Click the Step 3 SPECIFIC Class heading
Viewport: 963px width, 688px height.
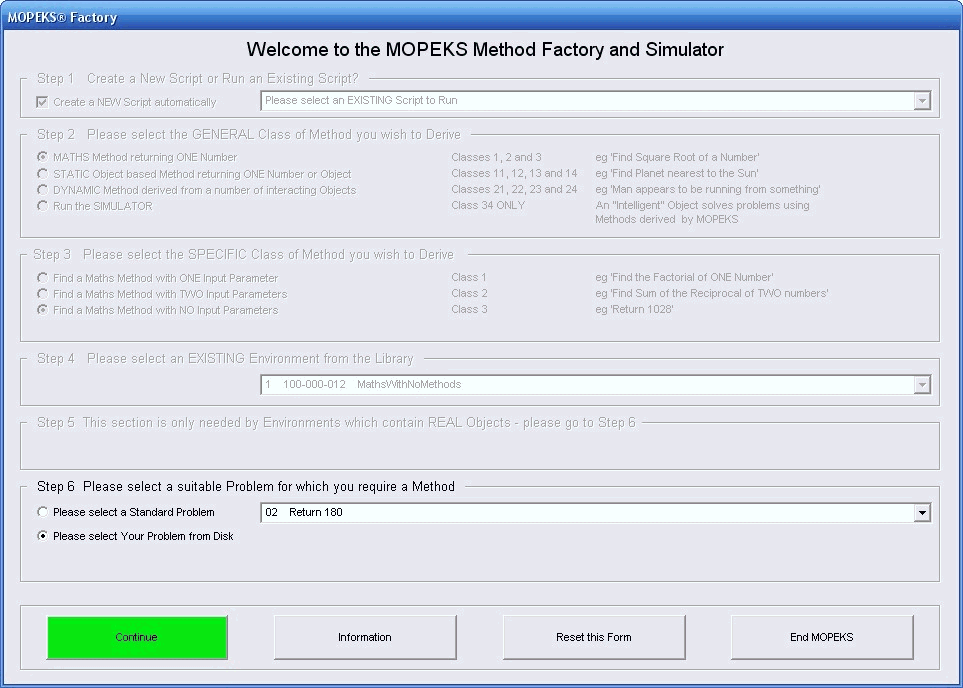243,254
